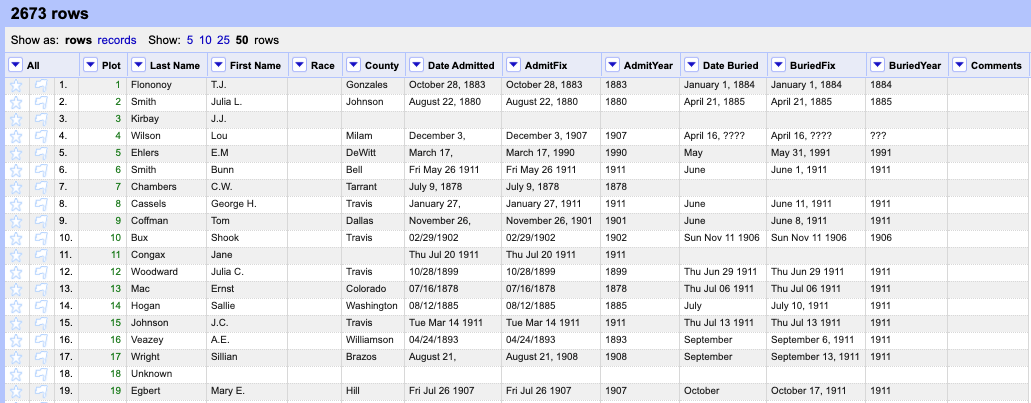Screen dimensions: 1031x403
Task: Open the Comments column dropdown
Action: coord(959,65)
